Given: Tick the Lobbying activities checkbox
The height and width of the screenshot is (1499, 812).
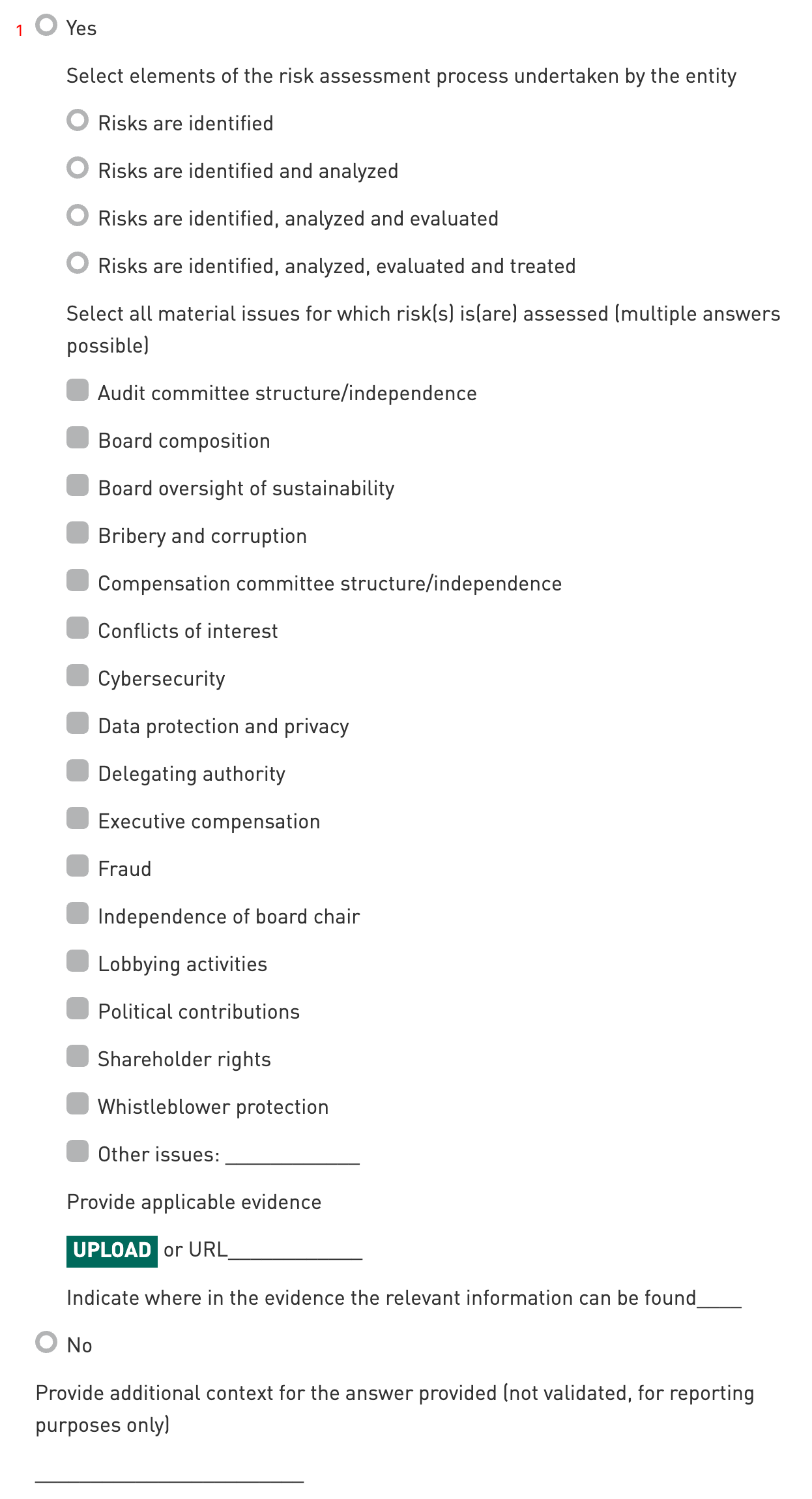Looking at the screenshot, I should pyautogui.click(x=78, y=961).
